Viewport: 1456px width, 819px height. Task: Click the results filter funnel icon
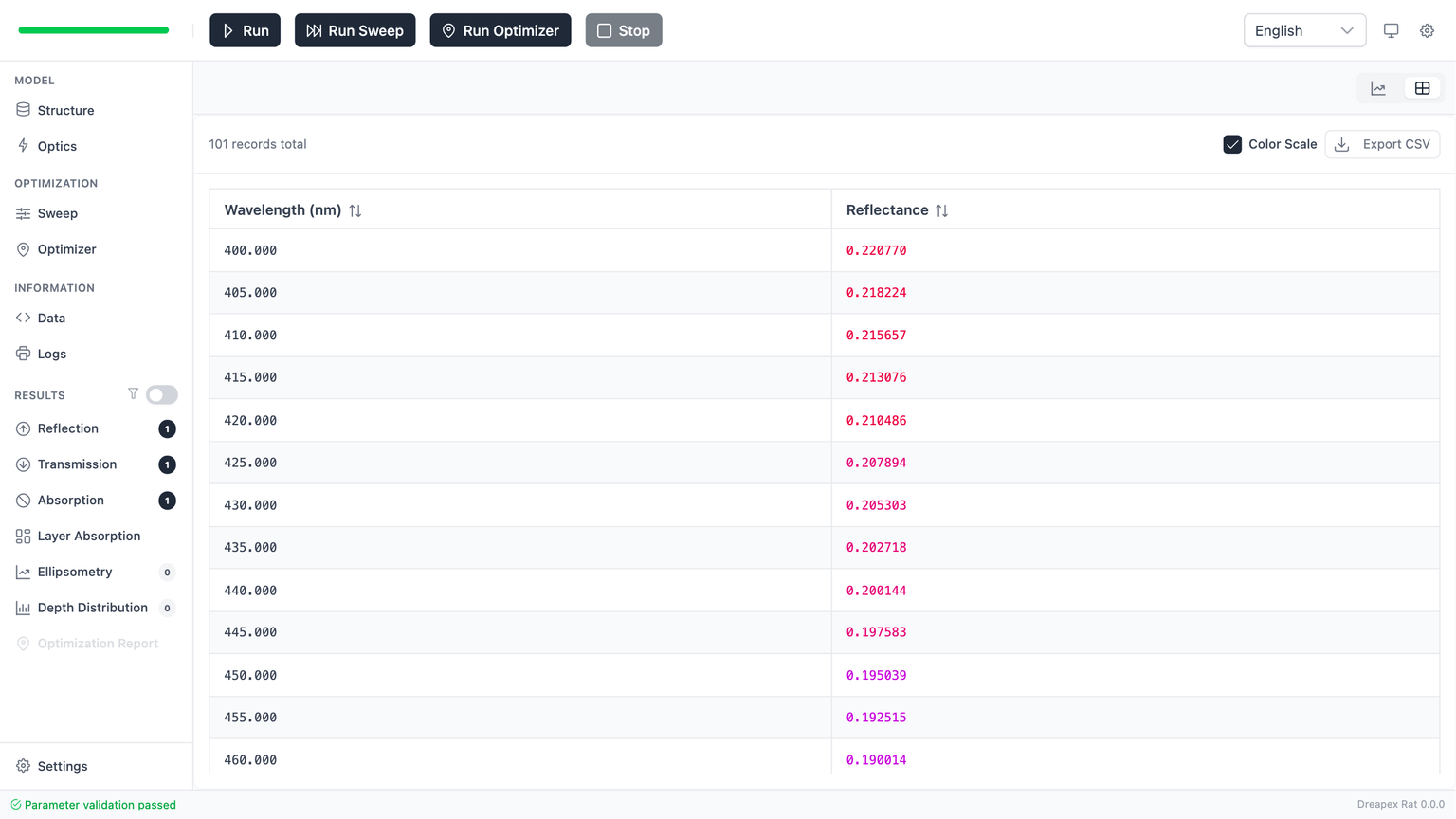point(133,394)
